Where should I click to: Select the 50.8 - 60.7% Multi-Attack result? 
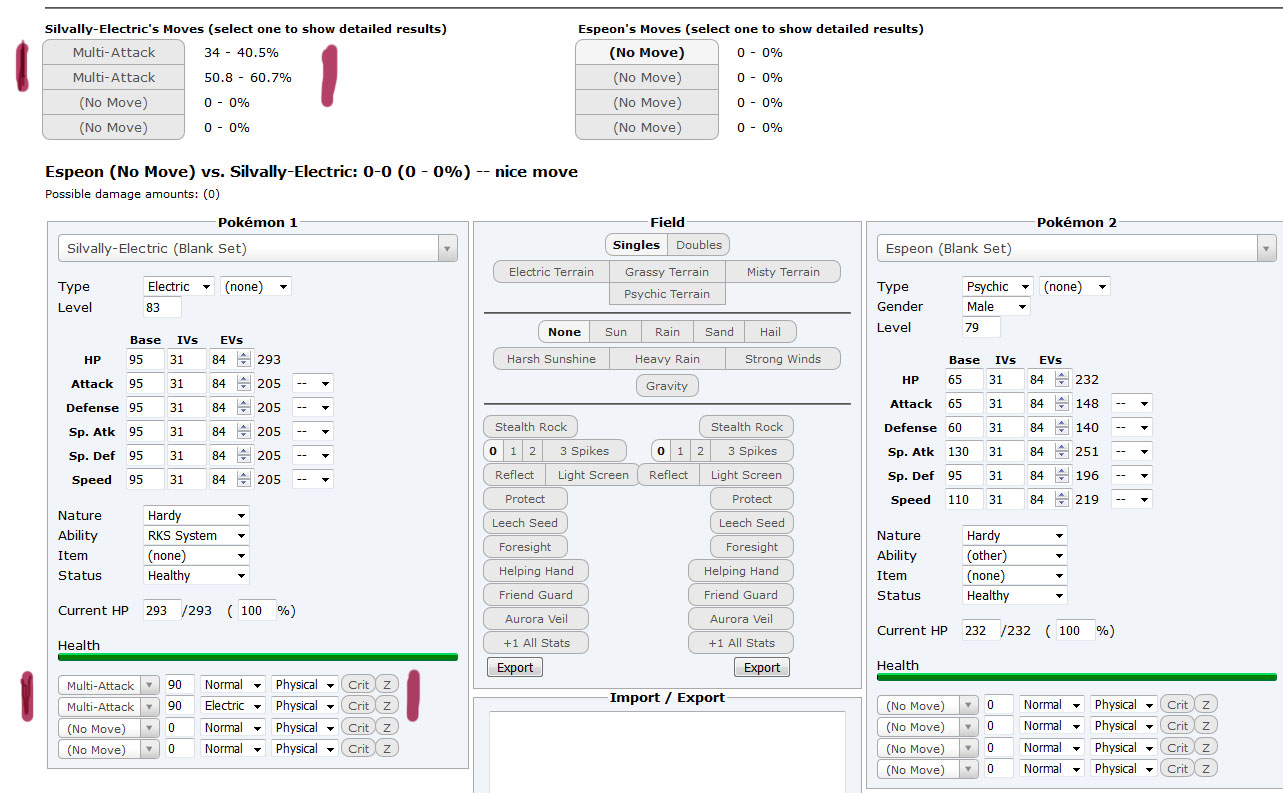click(x=113, y=78)
